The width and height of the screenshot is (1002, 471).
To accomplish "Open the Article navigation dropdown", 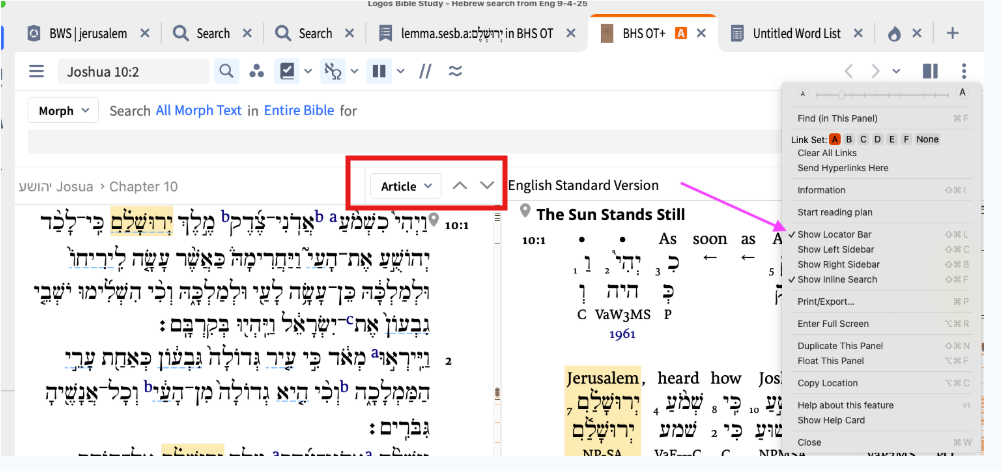I will pyautogui.click(x=406, y=186).
